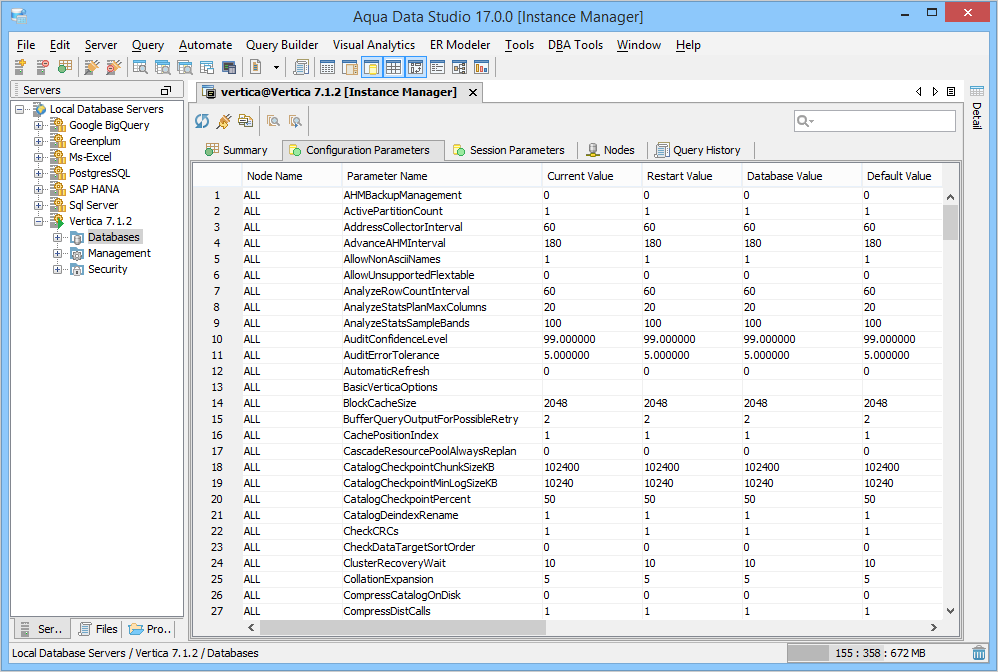Open the Visual Analytics menu
The width and height of the screenshot is (998, 672).
(374, 45)
